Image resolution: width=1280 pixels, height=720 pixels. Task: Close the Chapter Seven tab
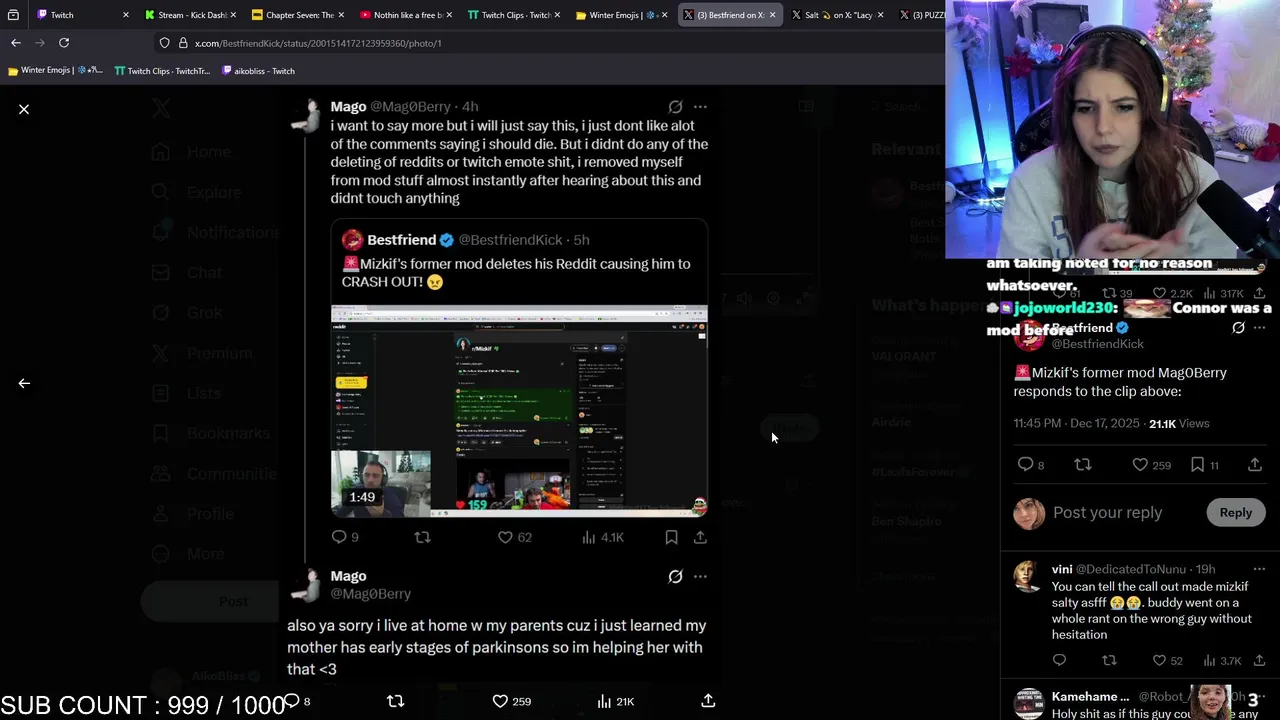tap(341, 15)
